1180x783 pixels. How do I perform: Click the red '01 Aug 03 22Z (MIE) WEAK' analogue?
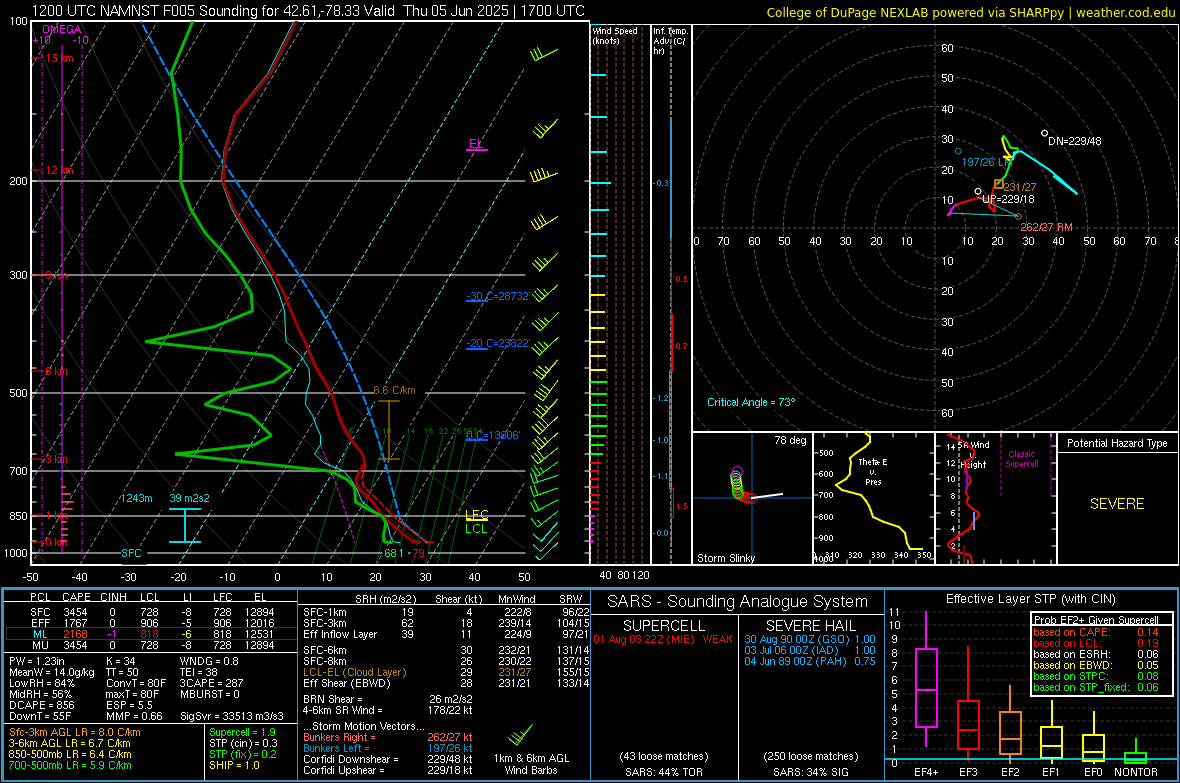tap(663, 639)
